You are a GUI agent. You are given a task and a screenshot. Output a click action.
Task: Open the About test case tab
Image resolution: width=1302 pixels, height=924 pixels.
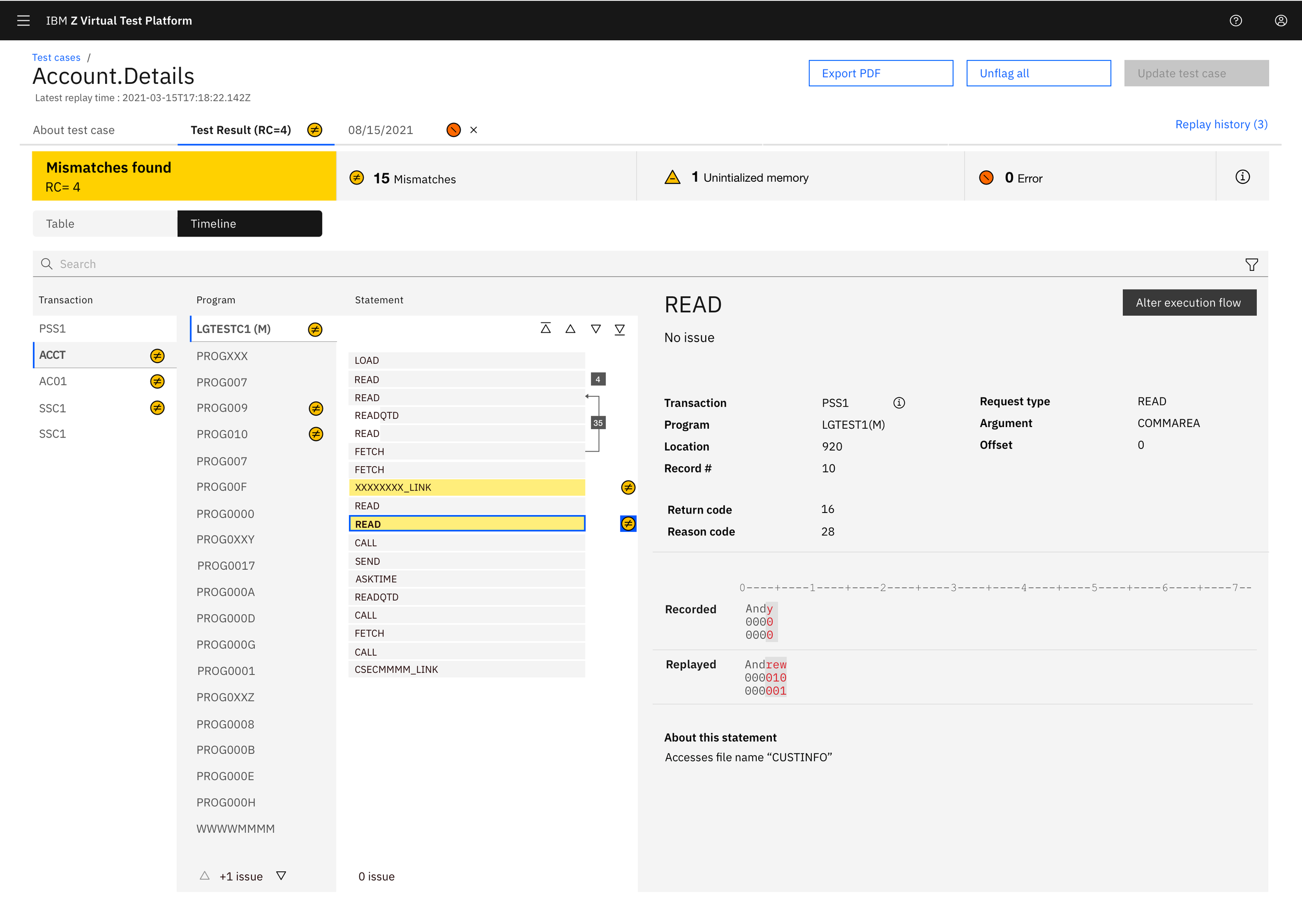pyautogui.click(x=74, y=130)
